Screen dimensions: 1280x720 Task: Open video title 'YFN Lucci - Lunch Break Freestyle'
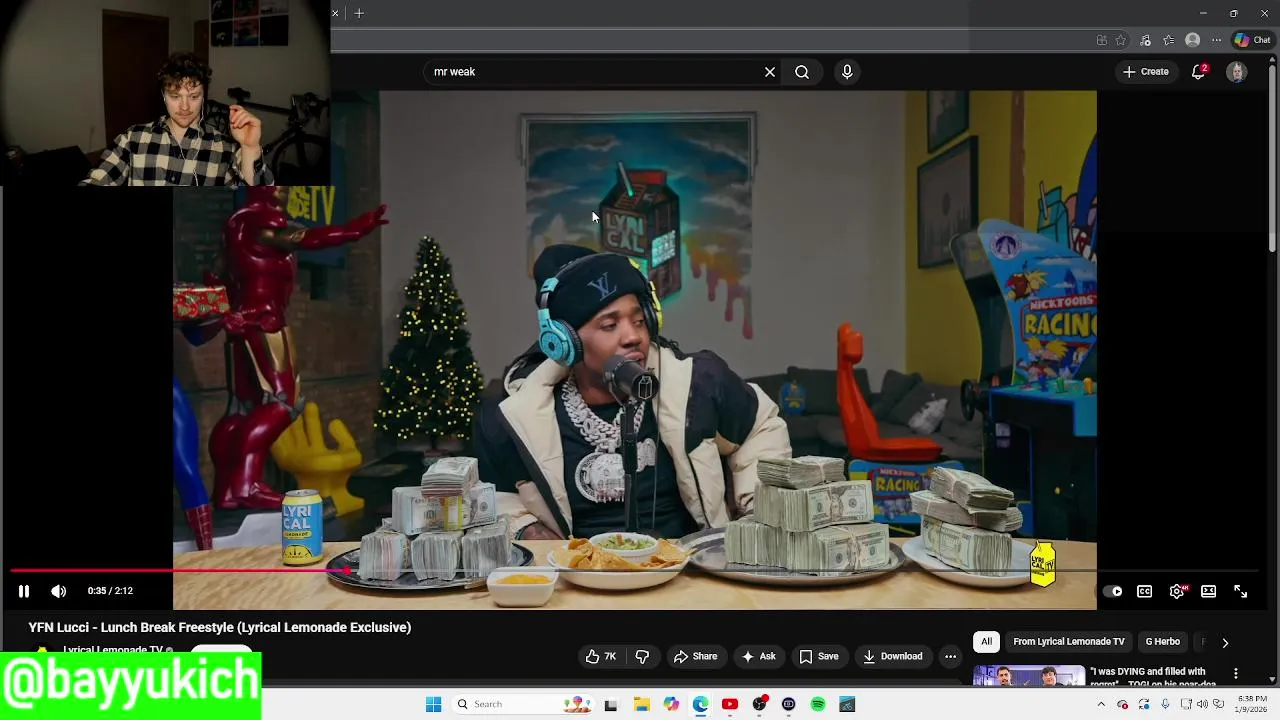pos(220,627)
